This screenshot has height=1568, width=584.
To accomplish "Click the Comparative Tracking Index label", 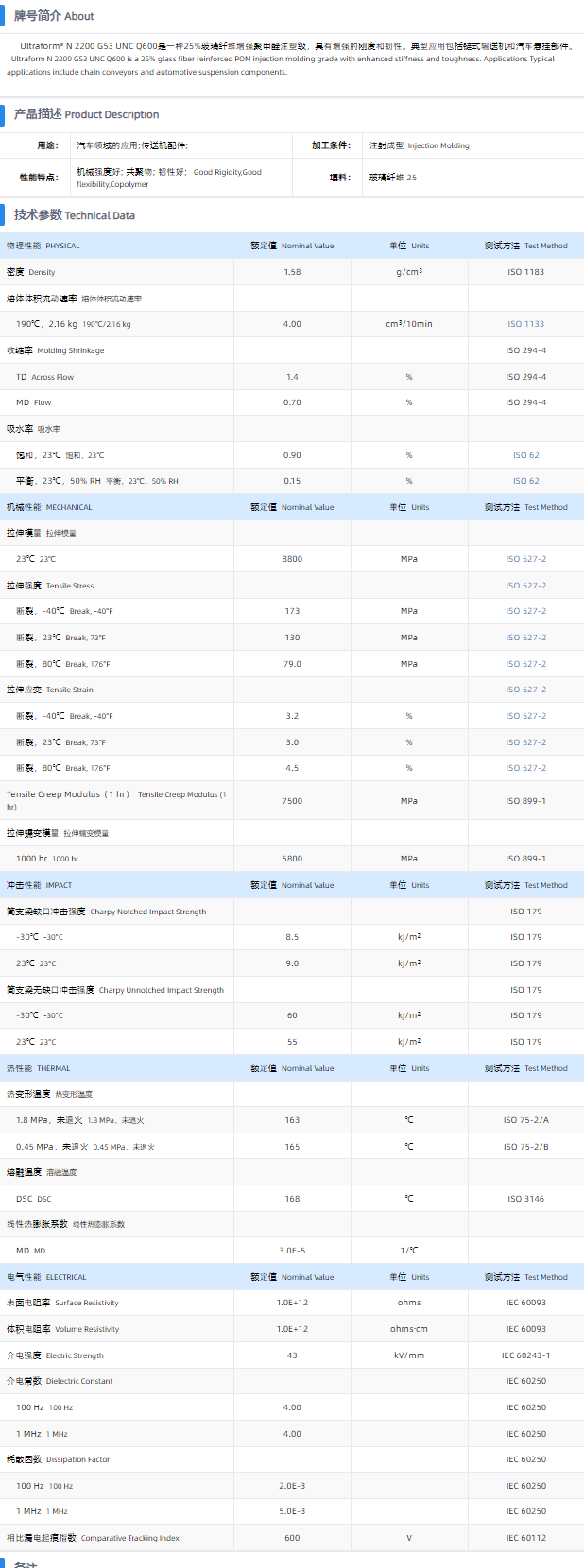I will pyautogui.click(x=93, y=1538).
